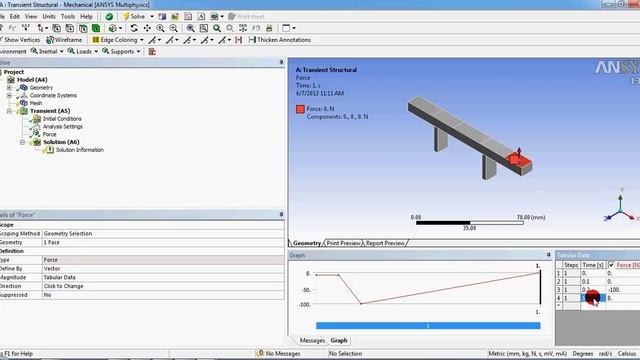This screenshot has height=360, width=640.
Task: Switch to the Geometry view tab
Action: pyautogui.click(x=307, y=243)
